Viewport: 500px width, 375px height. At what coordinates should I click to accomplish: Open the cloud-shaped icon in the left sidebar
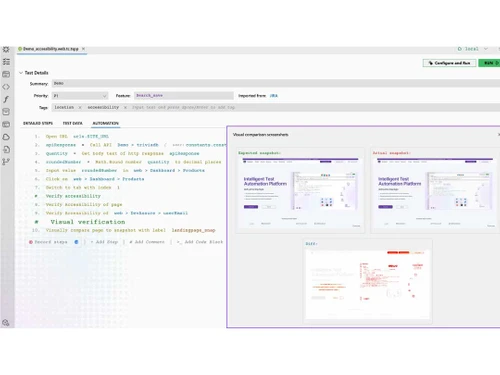6,137
